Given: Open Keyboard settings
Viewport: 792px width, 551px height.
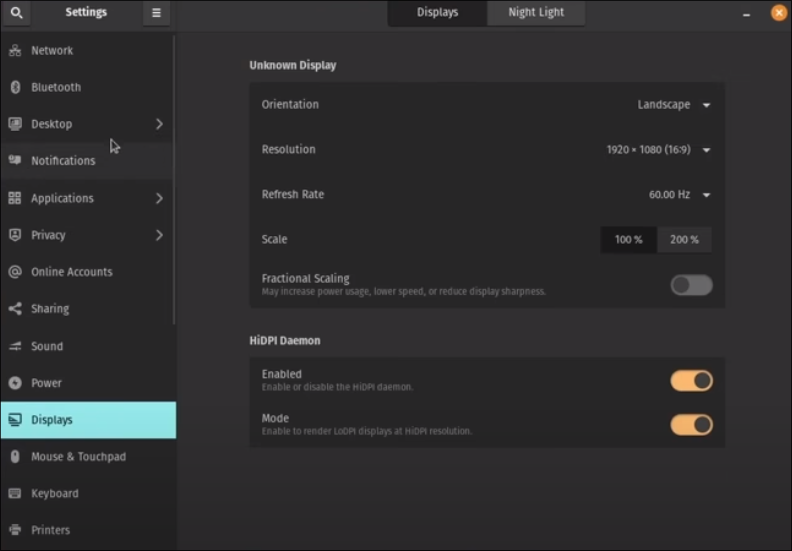Looking at the screenshot, I should click(x=88, y=493).
